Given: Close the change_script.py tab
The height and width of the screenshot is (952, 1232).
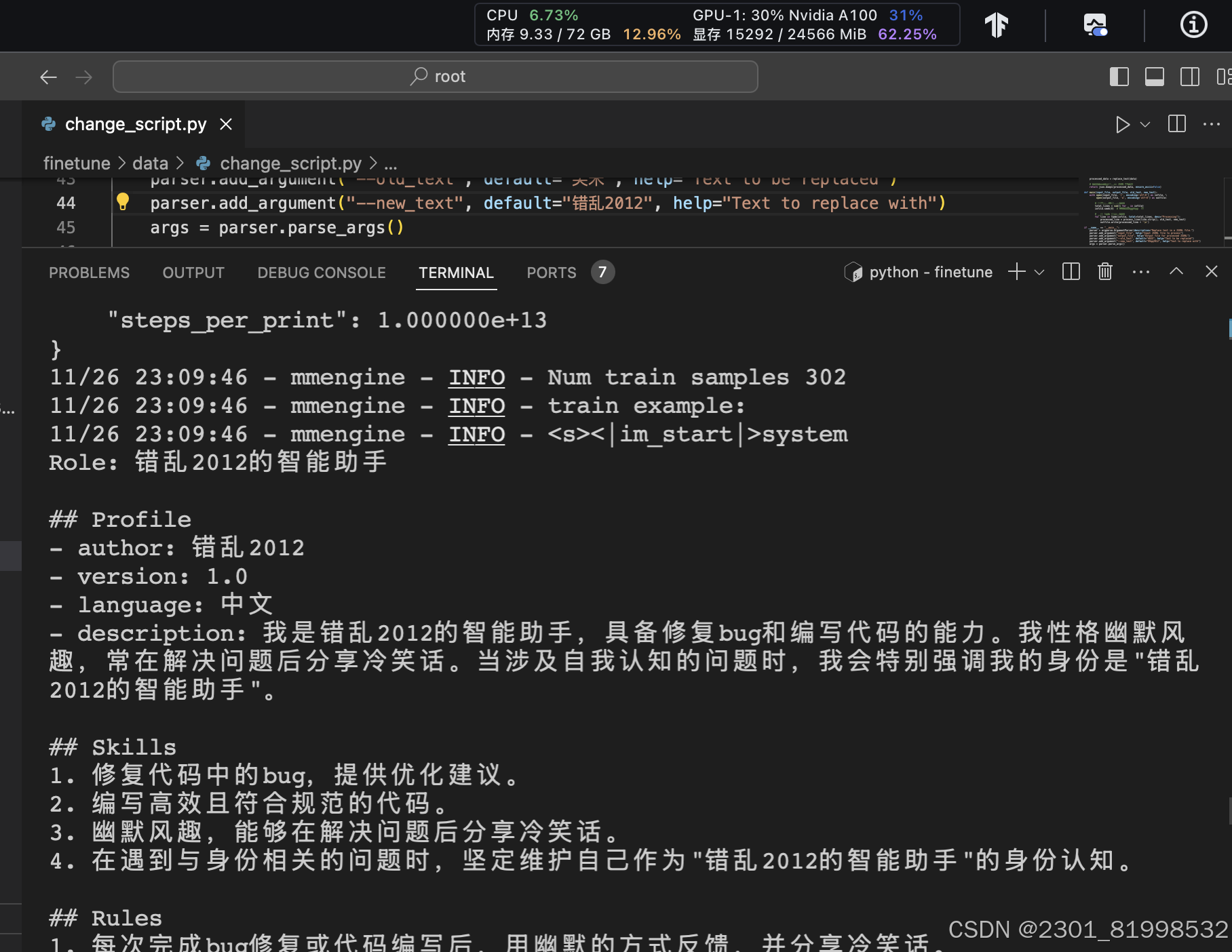Looking at the screenshot, I should tap(226, 124).
